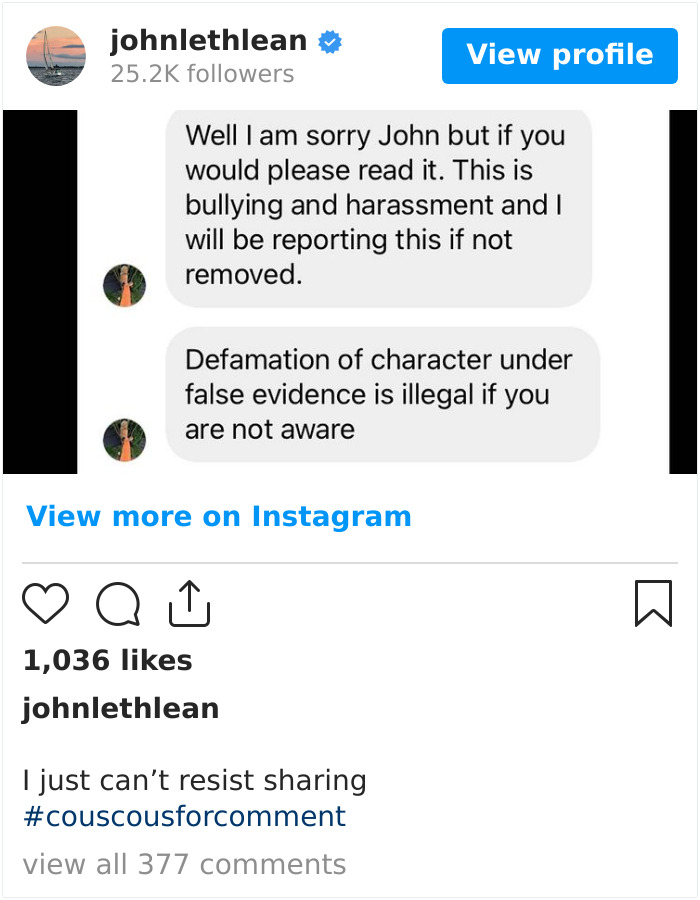Click the sender avatar beside the bullying message

pos(125,285)
